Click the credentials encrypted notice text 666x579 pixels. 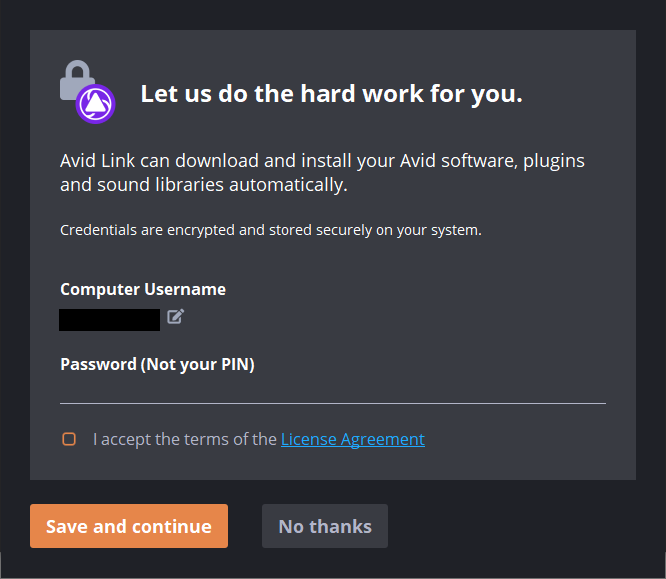tap(271, 230)
